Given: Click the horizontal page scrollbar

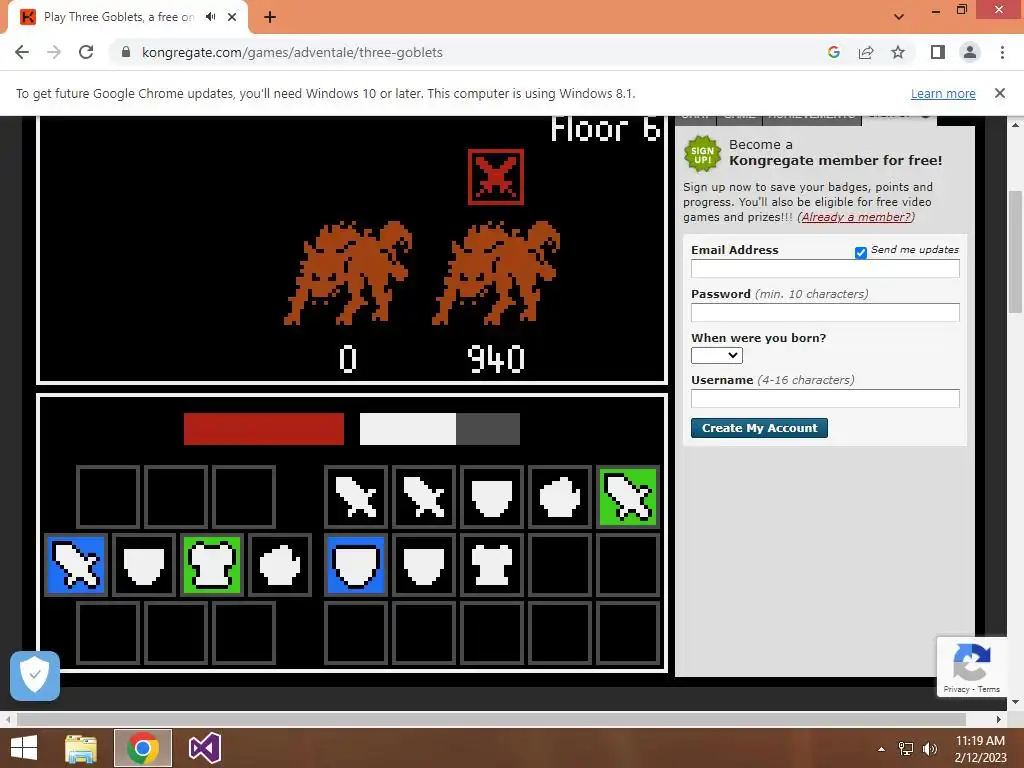Looking at the screenshot, I should [491, 719].
